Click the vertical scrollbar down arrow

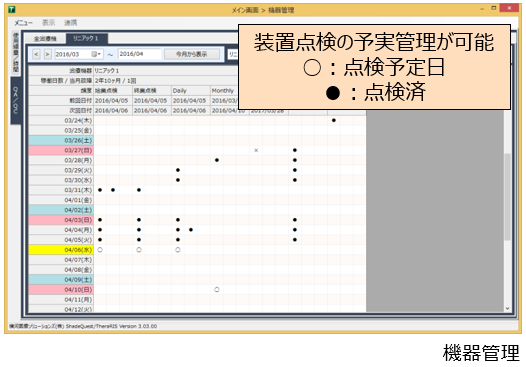point(507,308)
